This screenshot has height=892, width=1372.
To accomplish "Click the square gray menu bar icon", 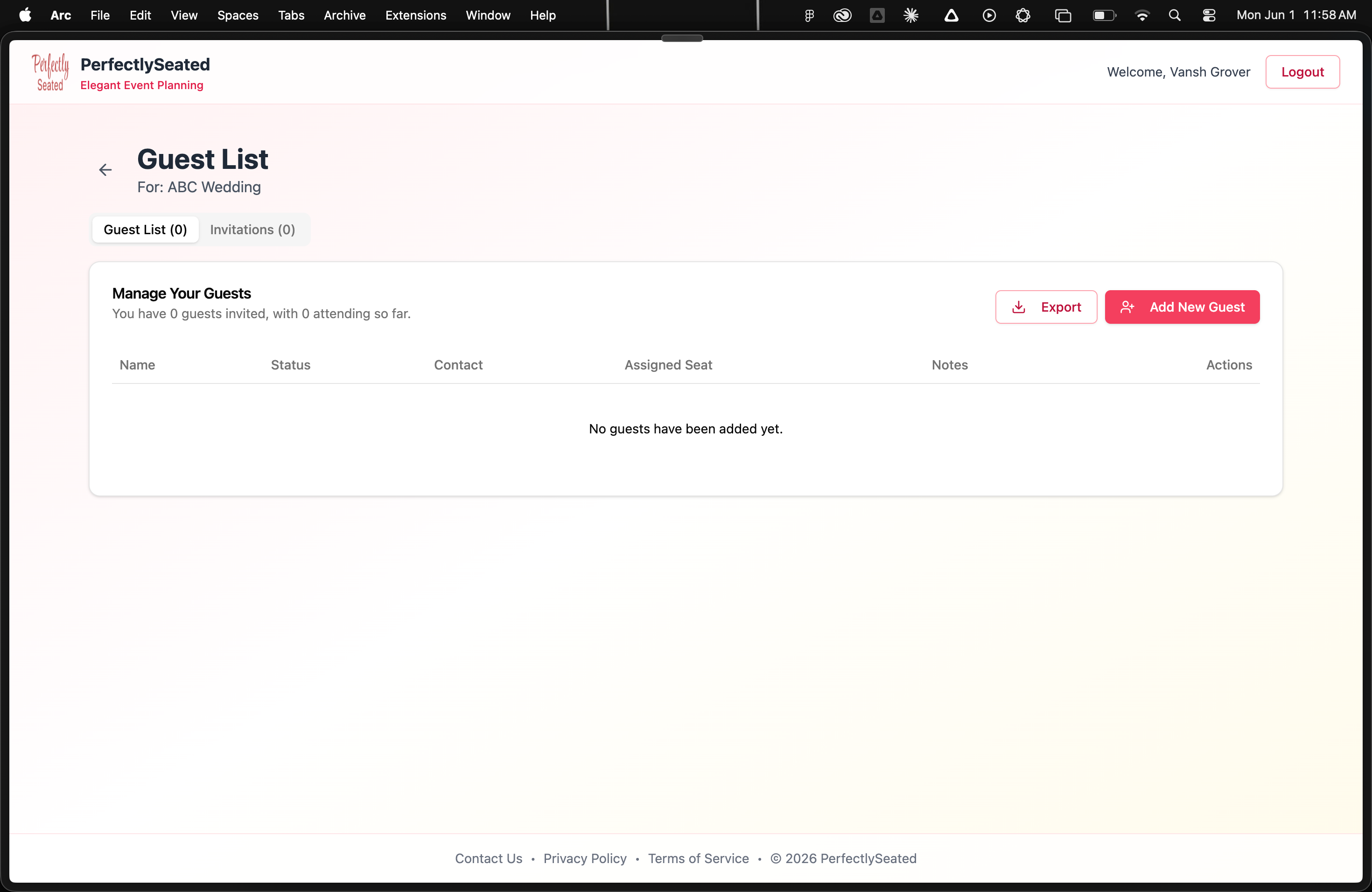I will point(877,15).
